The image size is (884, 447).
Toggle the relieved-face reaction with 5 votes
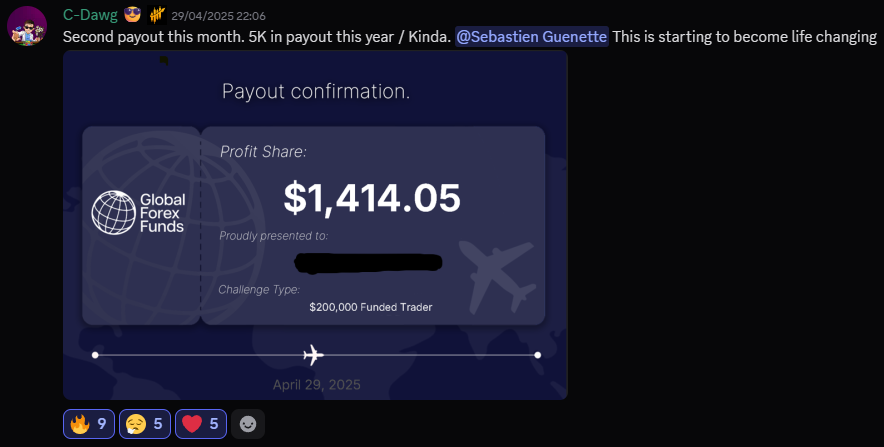pos(144,424)
